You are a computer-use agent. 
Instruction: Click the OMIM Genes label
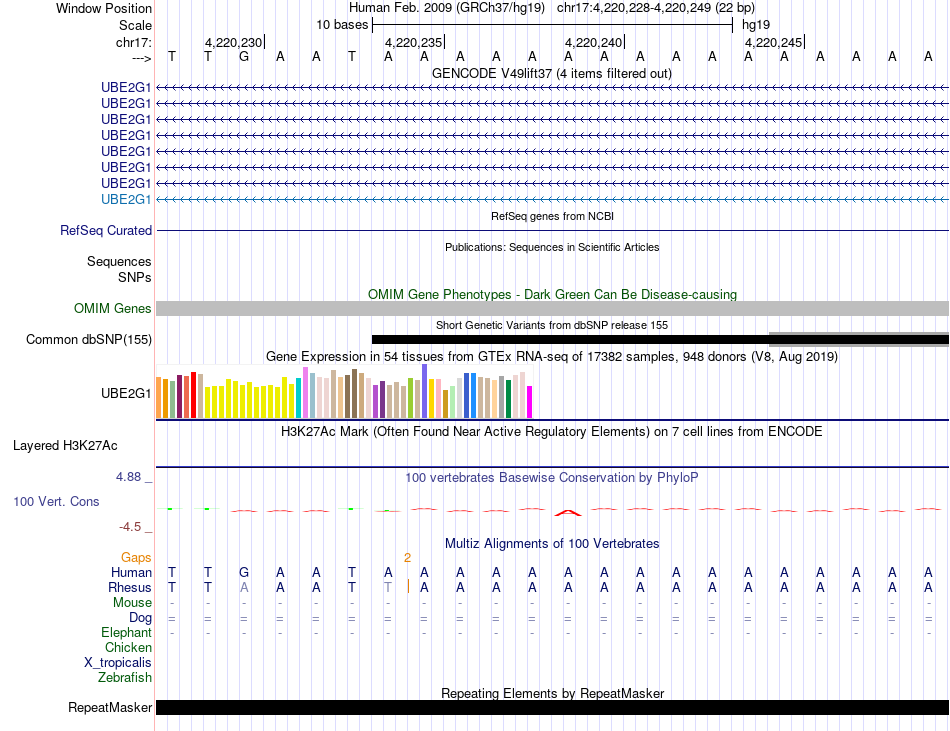click(x=112, y=308)
